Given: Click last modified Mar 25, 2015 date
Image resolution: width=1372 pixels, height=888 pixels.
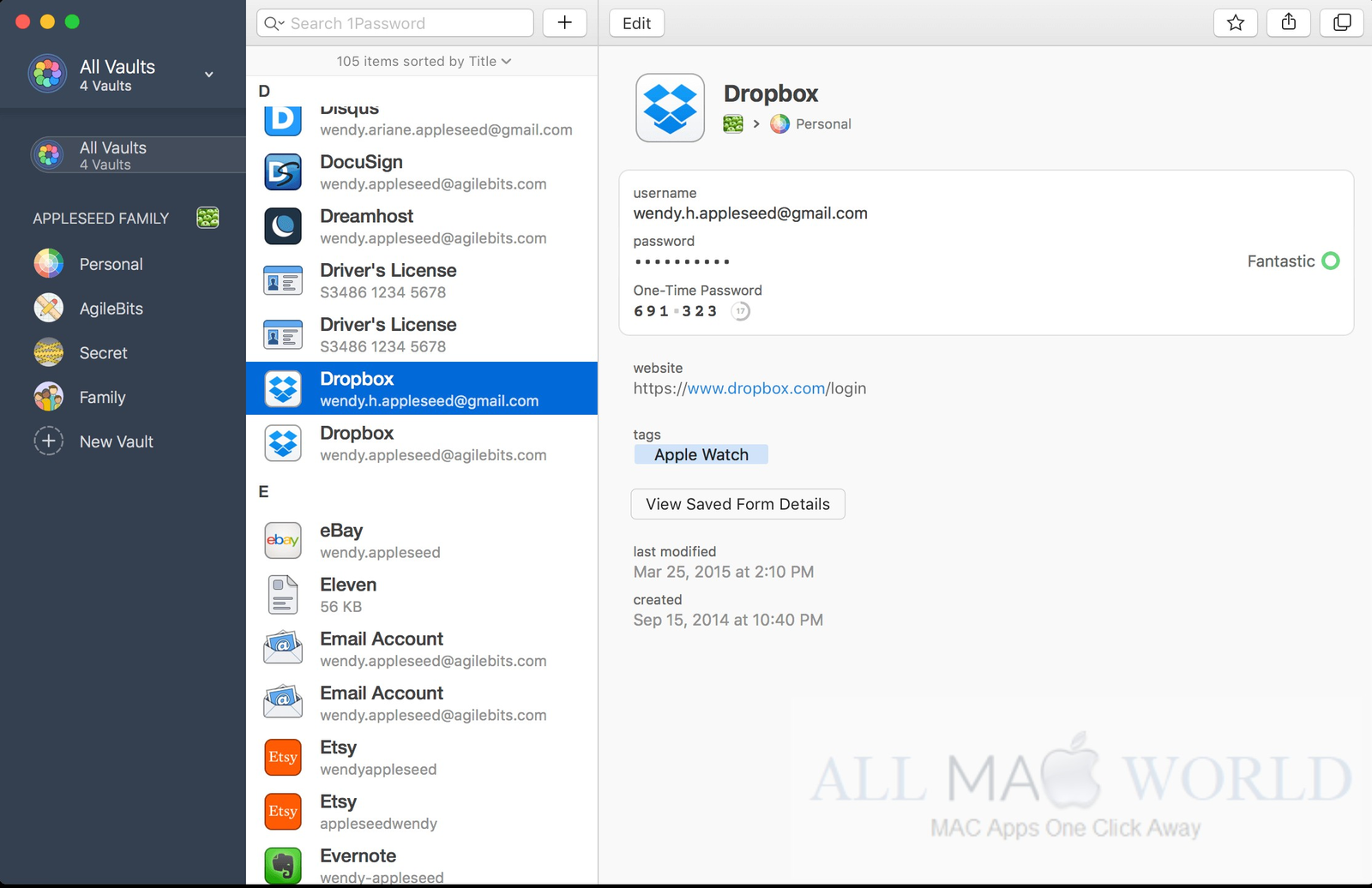Looking at the screenshot, I should point(724,572).
